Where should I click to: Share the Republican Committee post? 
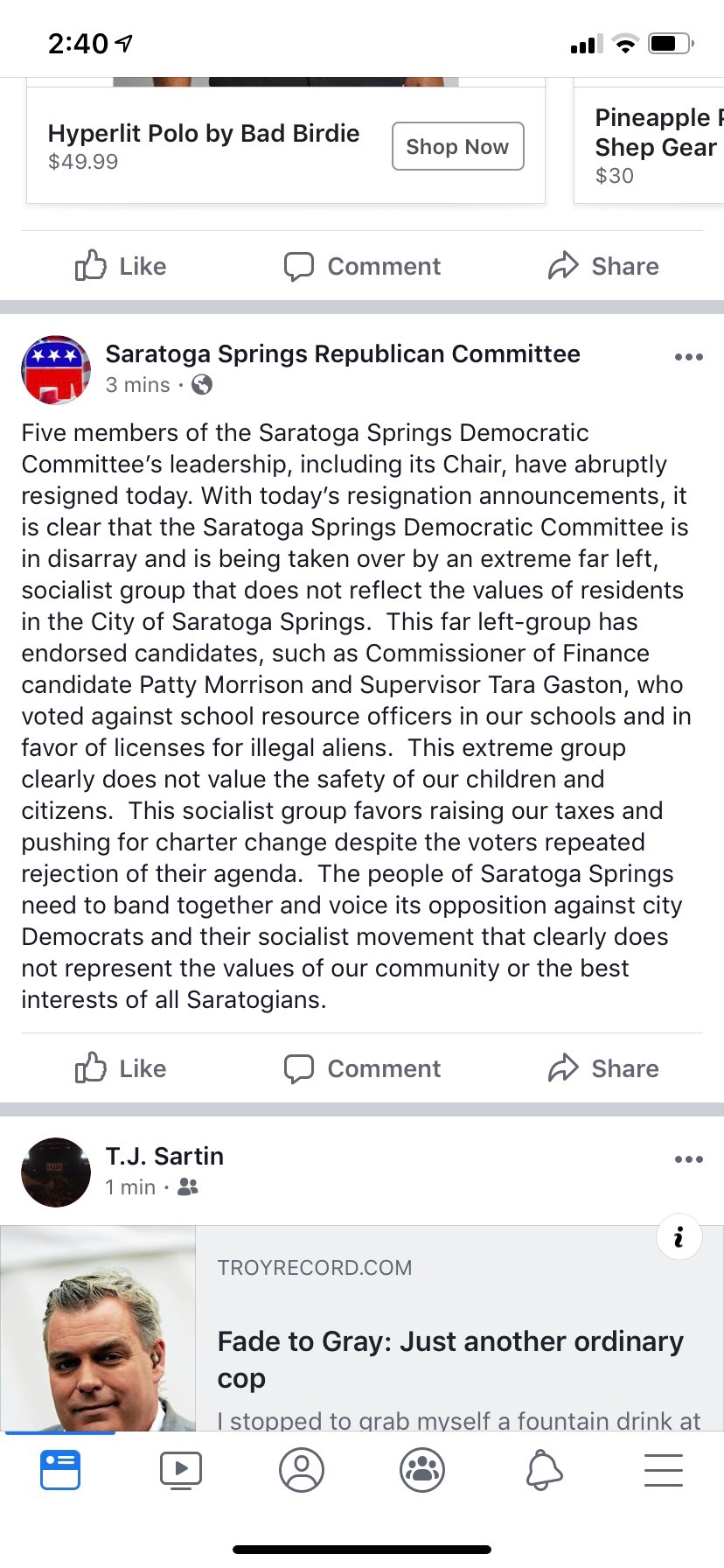(x=603, y=1068)
